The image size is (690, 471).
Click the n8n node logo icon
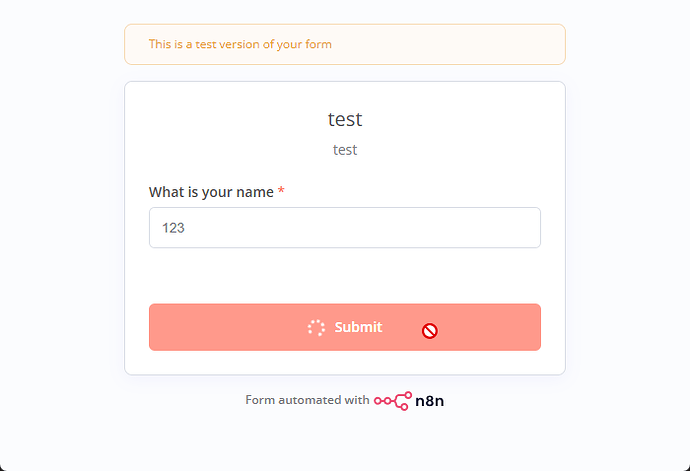392,401
